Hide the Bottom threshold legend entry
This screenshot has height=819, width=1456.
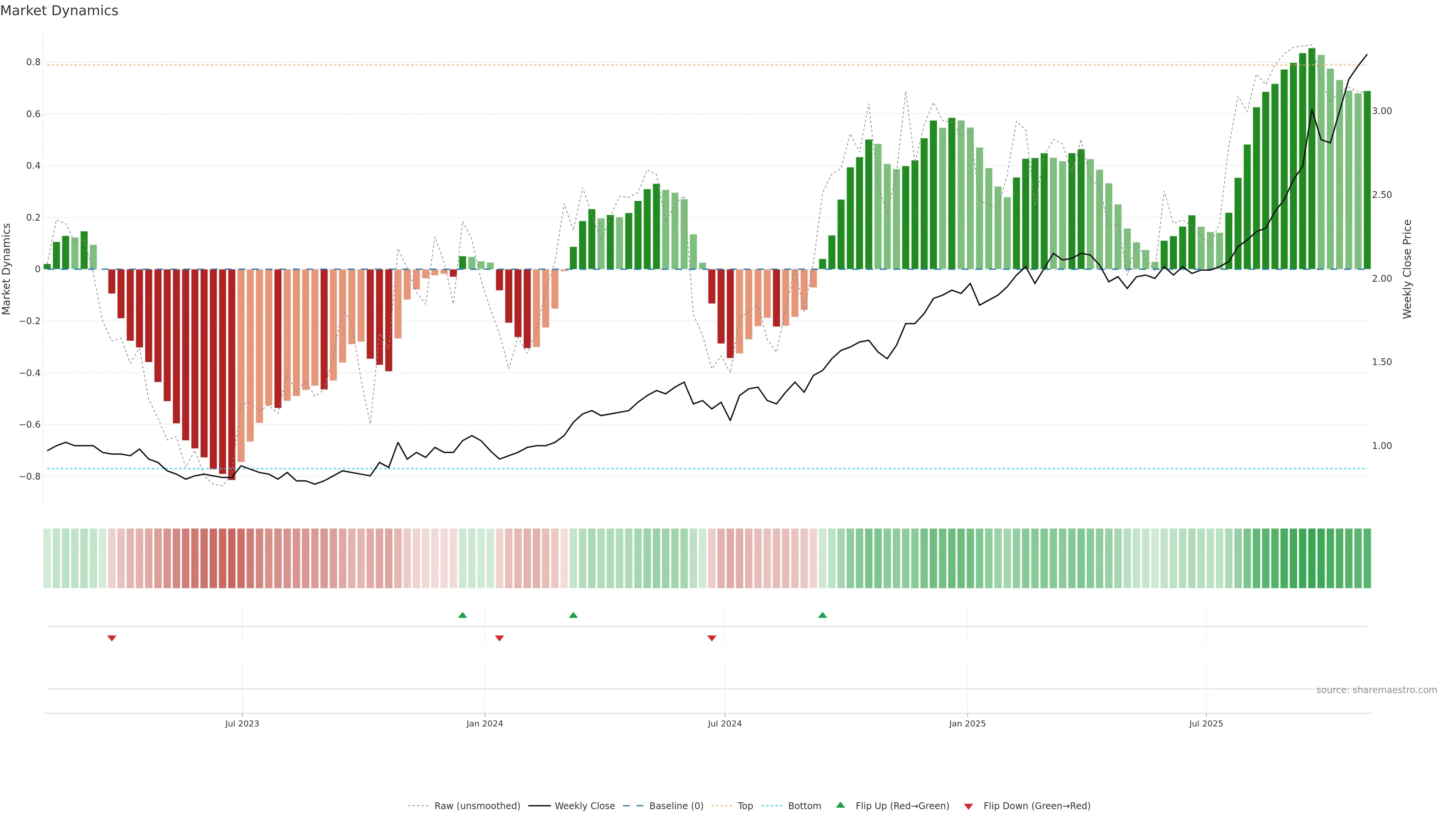(x=804, y=806)
